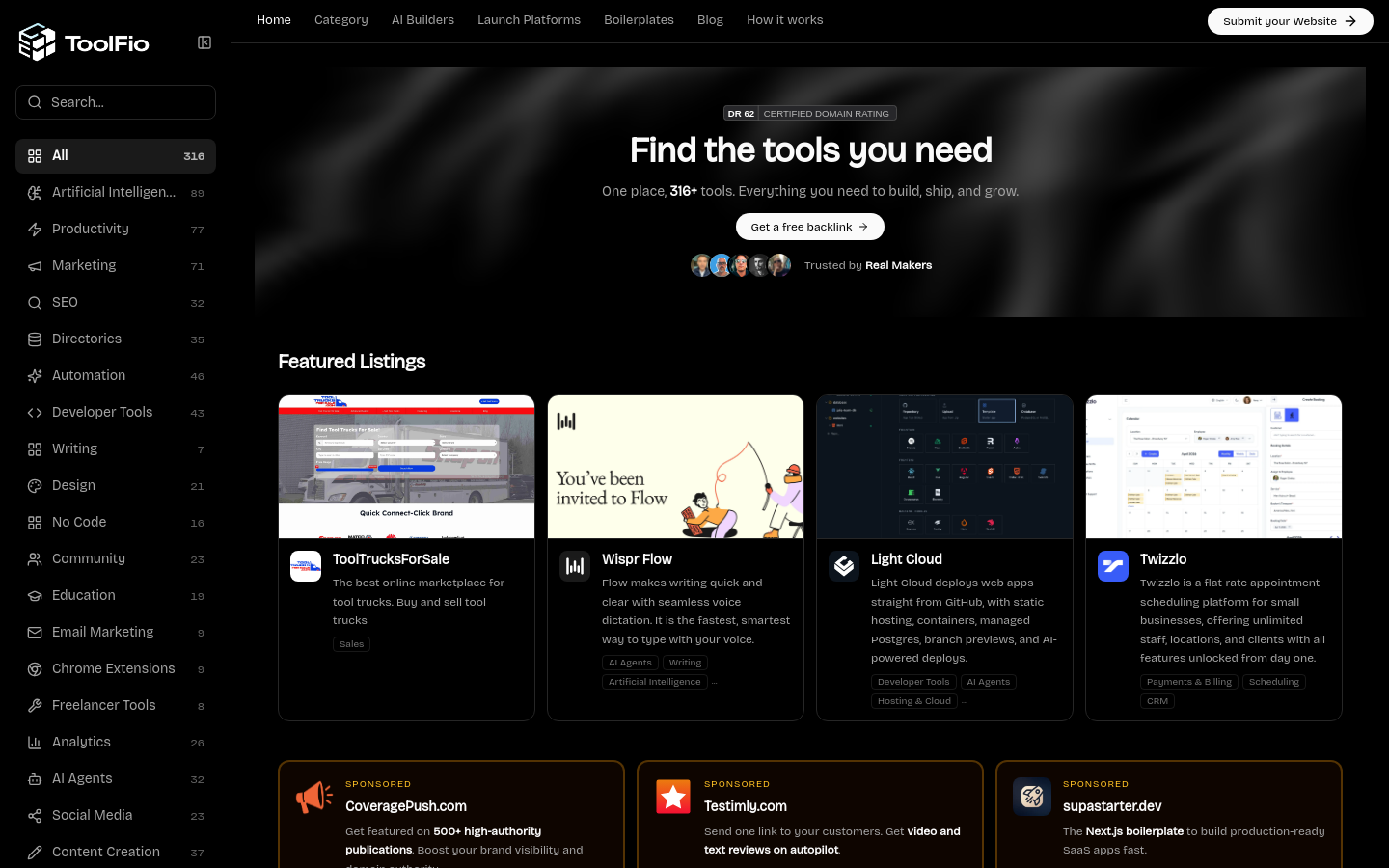Click the Testimly star logo
The height and width of the screenshot is (868, 1389).
673,797
